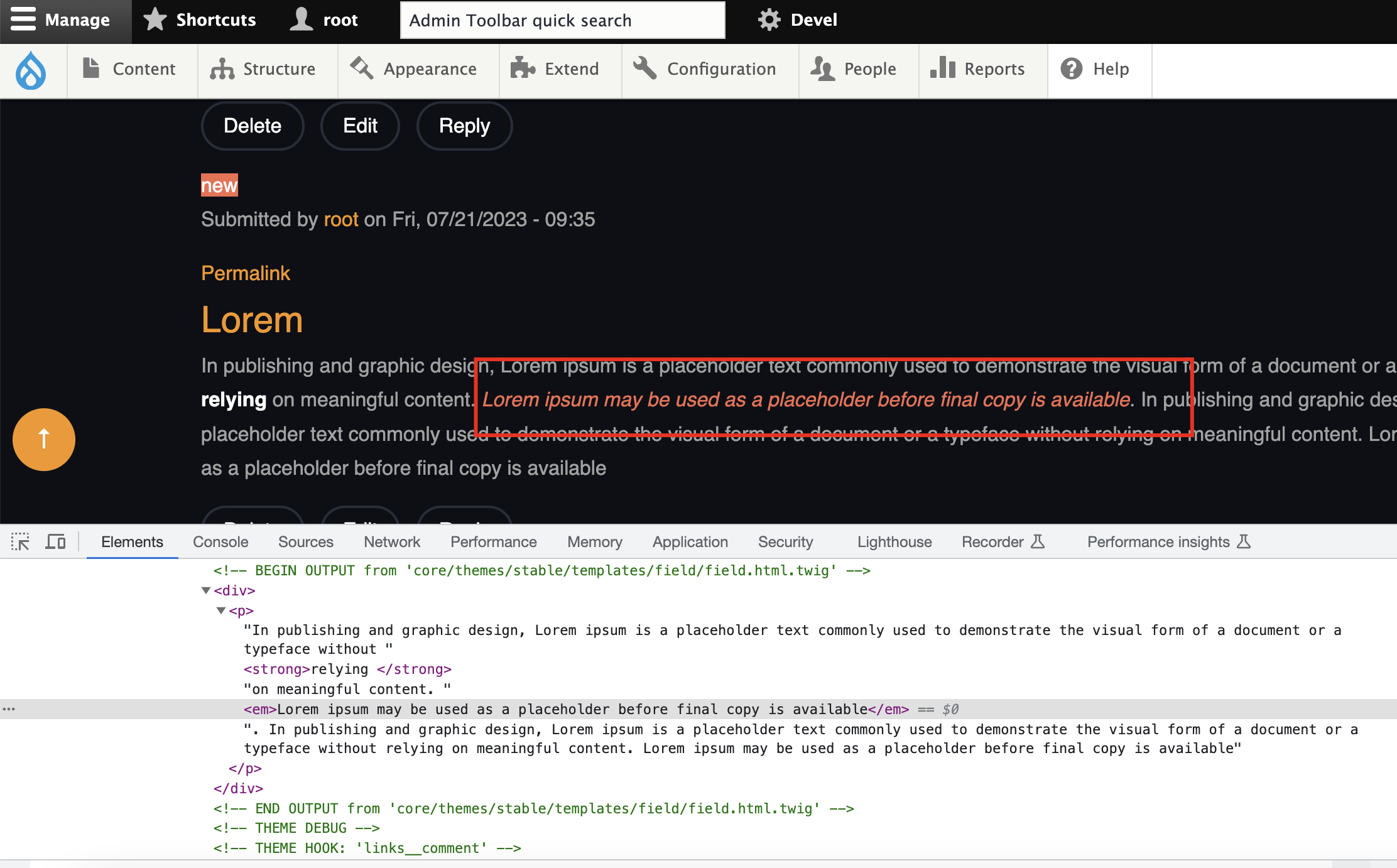Open Help via the question mark icon
Screen dimensions: 1397x868
point(1072,69)
